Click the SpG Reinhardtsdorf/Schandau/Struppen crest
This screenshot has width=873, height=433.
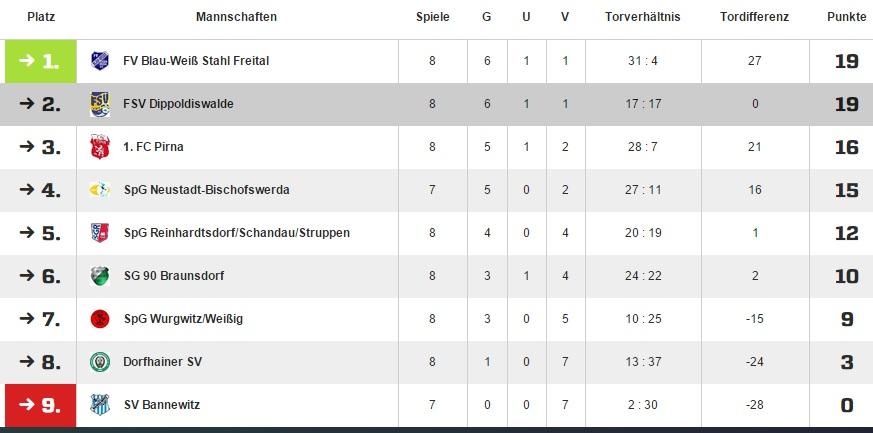[99, 233]
